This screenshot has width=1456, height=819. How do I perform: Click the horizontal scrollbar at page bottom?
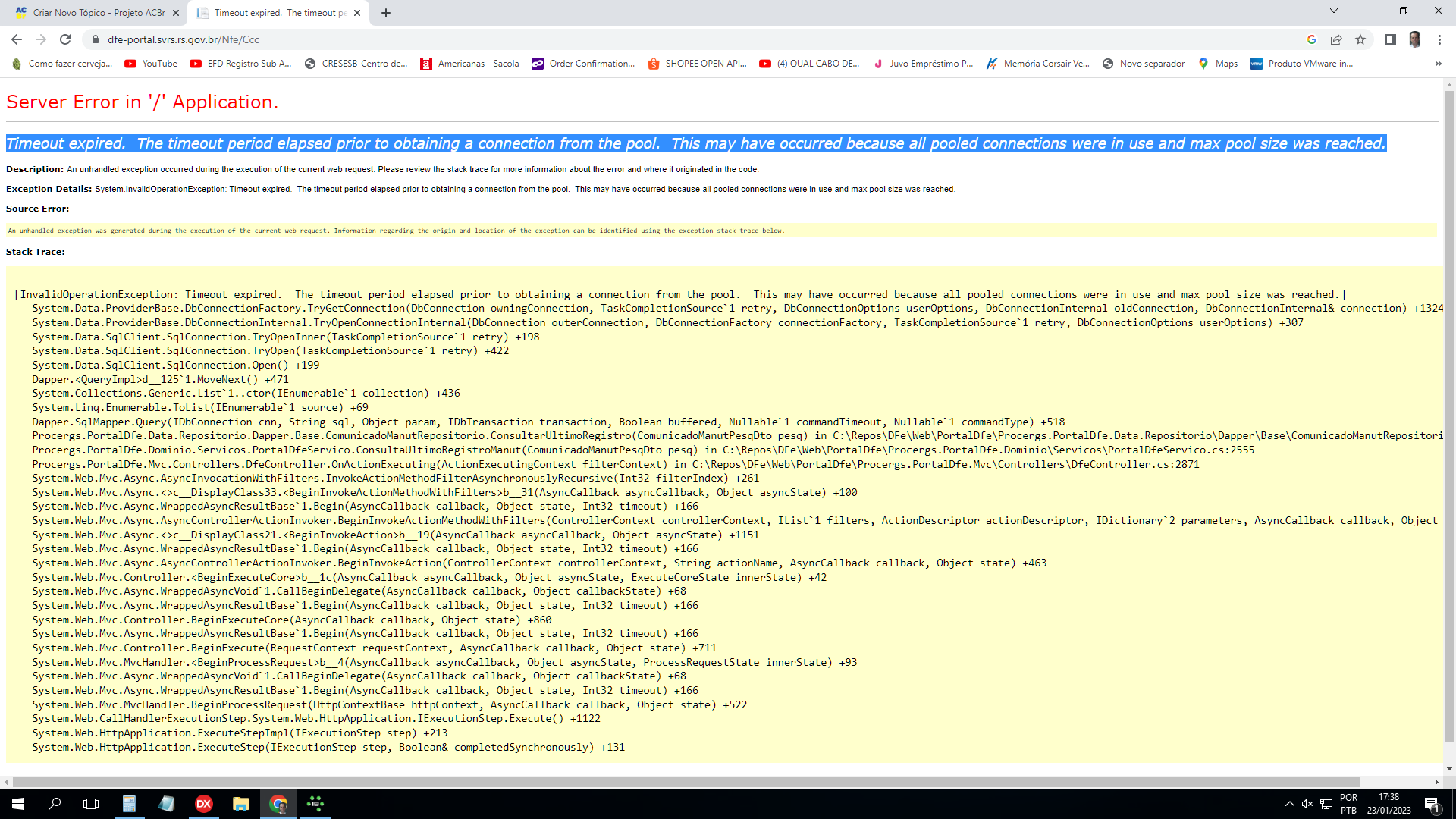pos(686,782)
